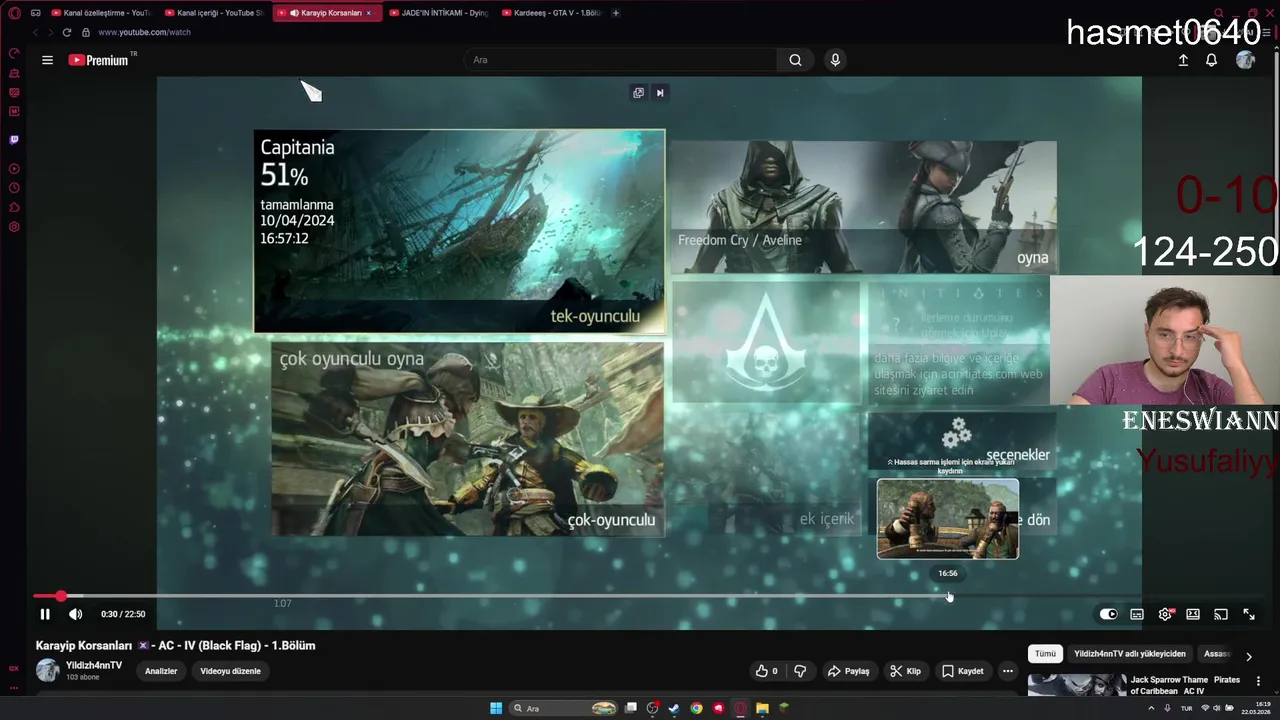
Task: Enter fullscreen mode
Action: click(x=1249, y=614)
